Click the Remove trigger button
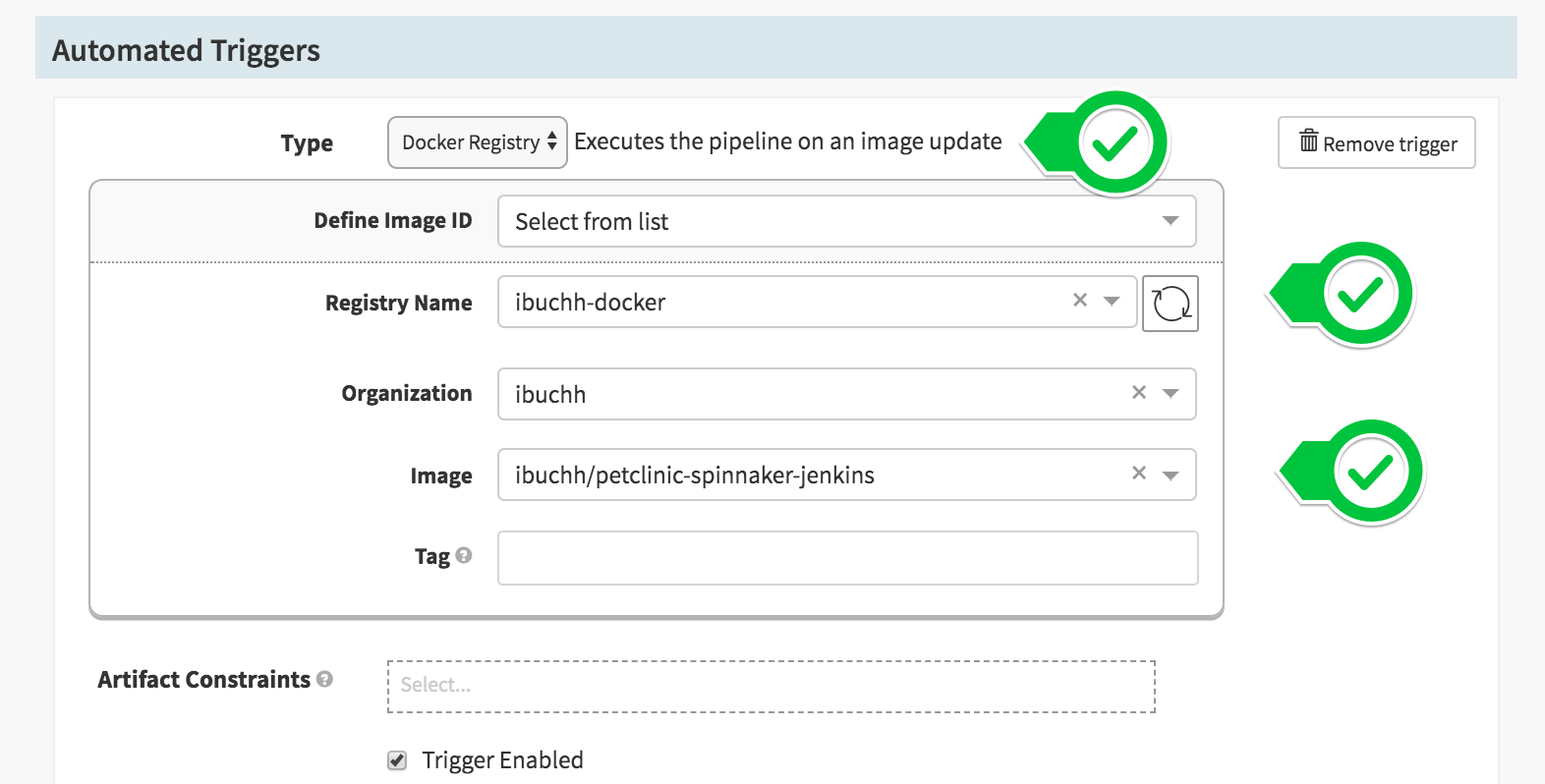 click(1376, 143)
